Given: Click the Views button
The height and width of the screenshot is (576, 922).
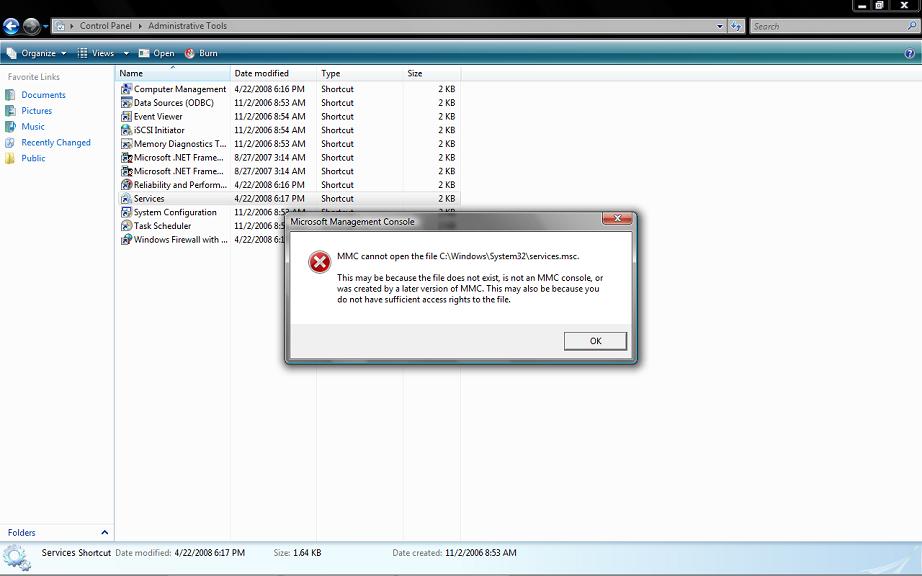Looking at the screenshot, I should 96,53.
